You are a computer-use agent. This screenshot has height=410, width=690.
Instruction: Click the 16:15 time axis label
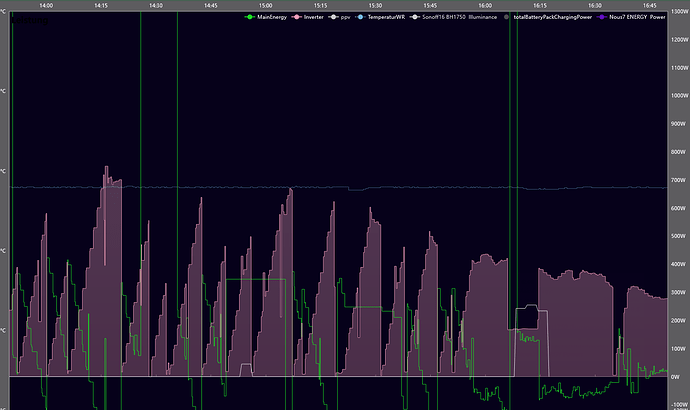[540, 6]
